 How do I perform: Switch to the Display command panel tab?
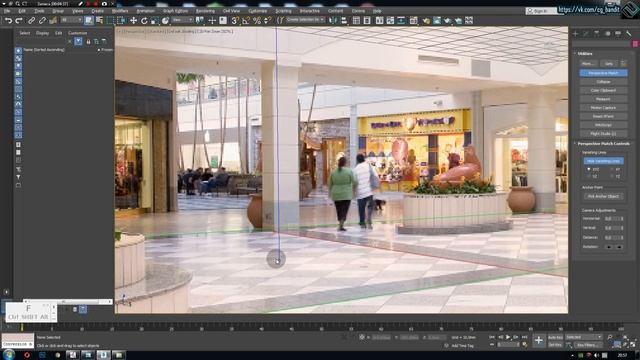pyautogui.click(x=618, y=34)
